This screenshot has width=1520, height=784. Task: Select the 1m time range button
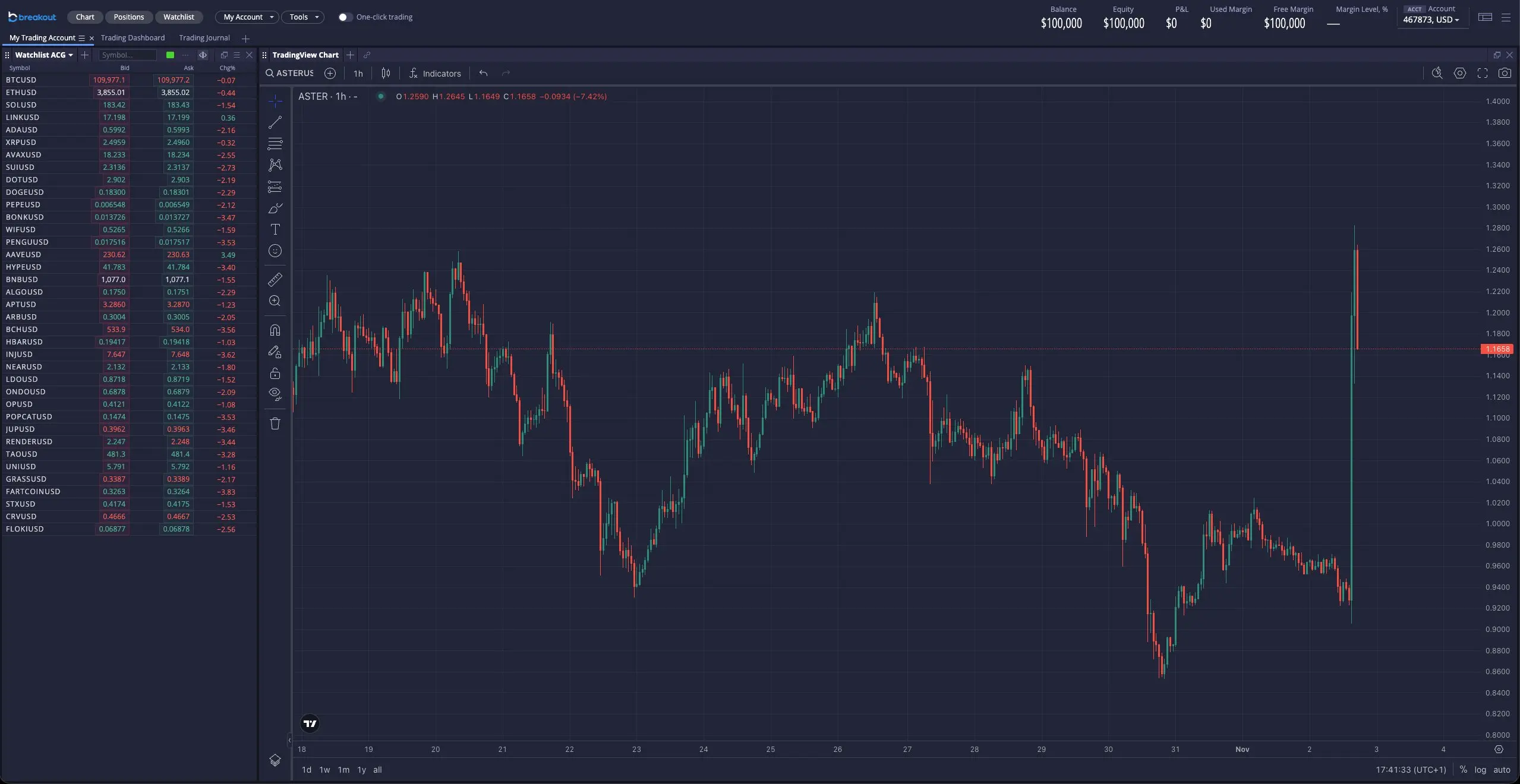[x=343, y=770]
